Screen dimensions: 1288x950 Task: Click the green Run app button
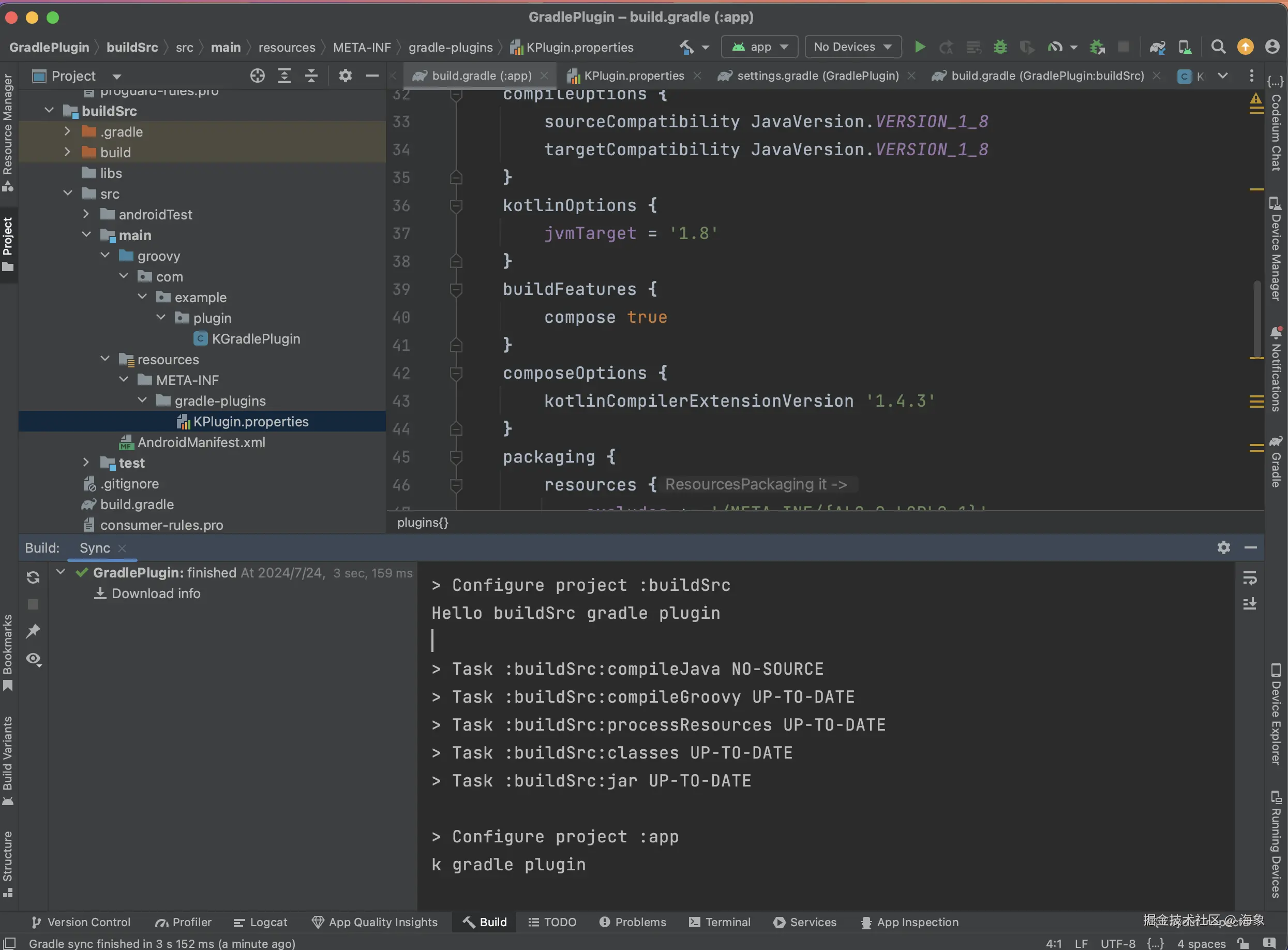pos(920,47)
